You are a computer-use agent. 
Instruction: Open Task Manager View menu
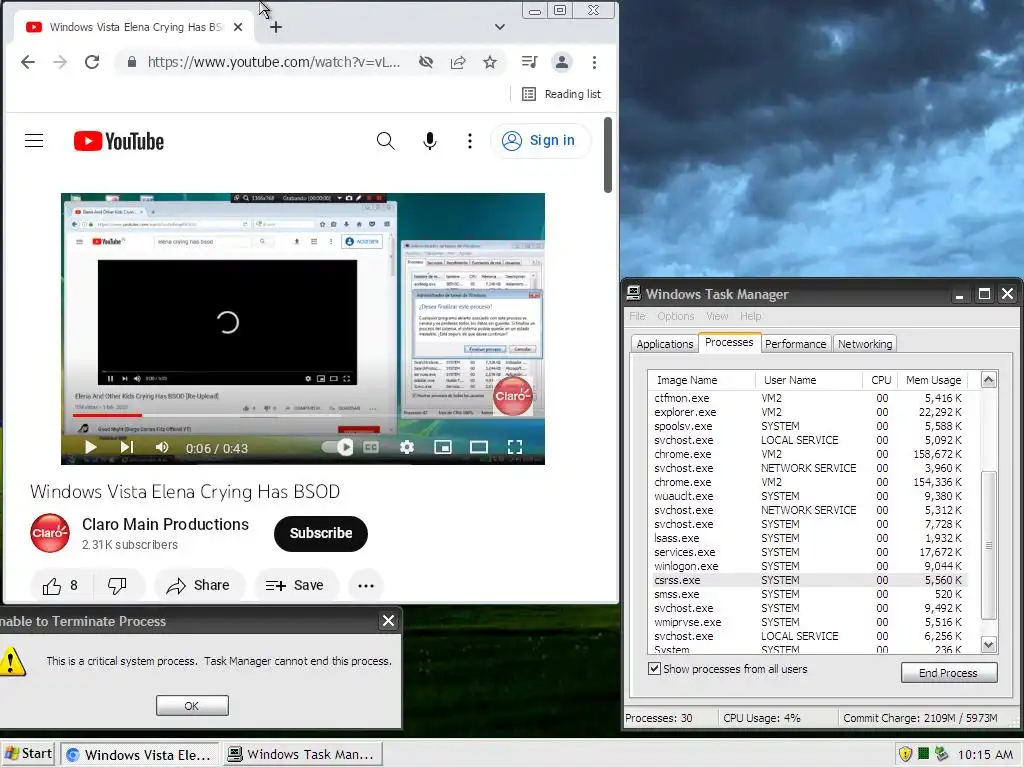[x=717, y=316]
